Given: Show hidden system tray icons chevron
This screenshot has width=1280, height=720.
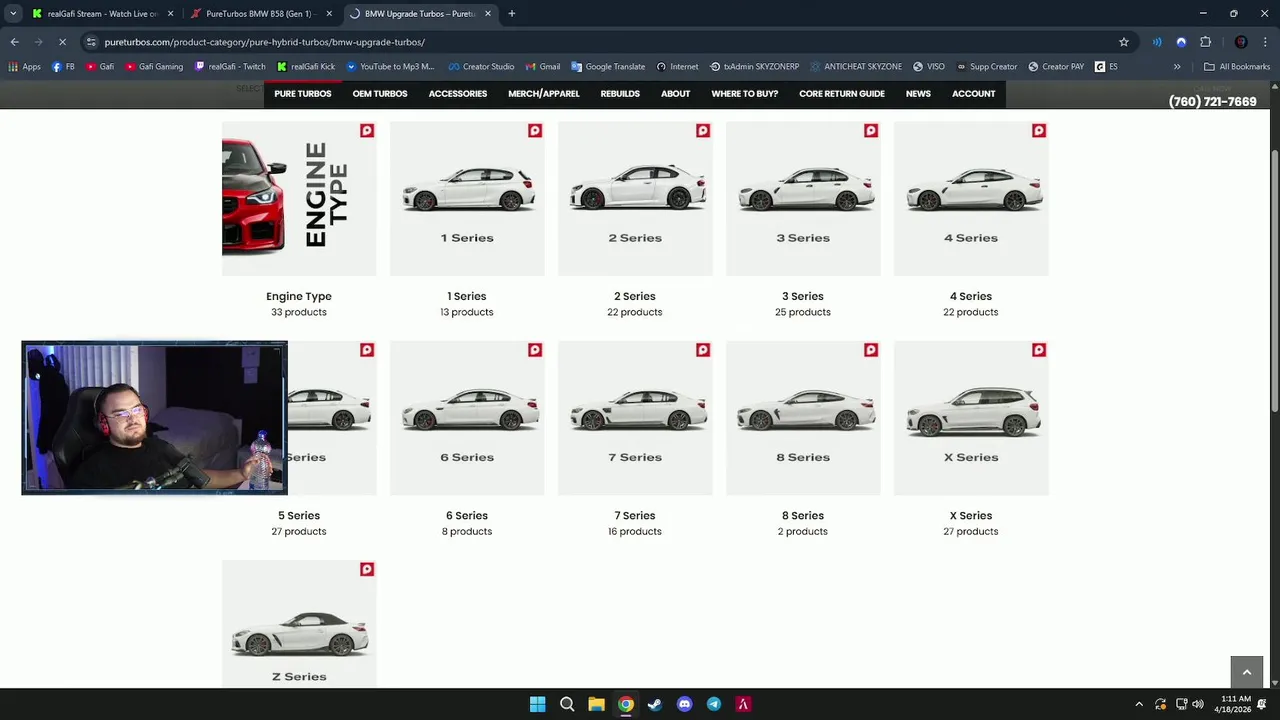Looking at the screenshot, I should tap(1139, 704).
